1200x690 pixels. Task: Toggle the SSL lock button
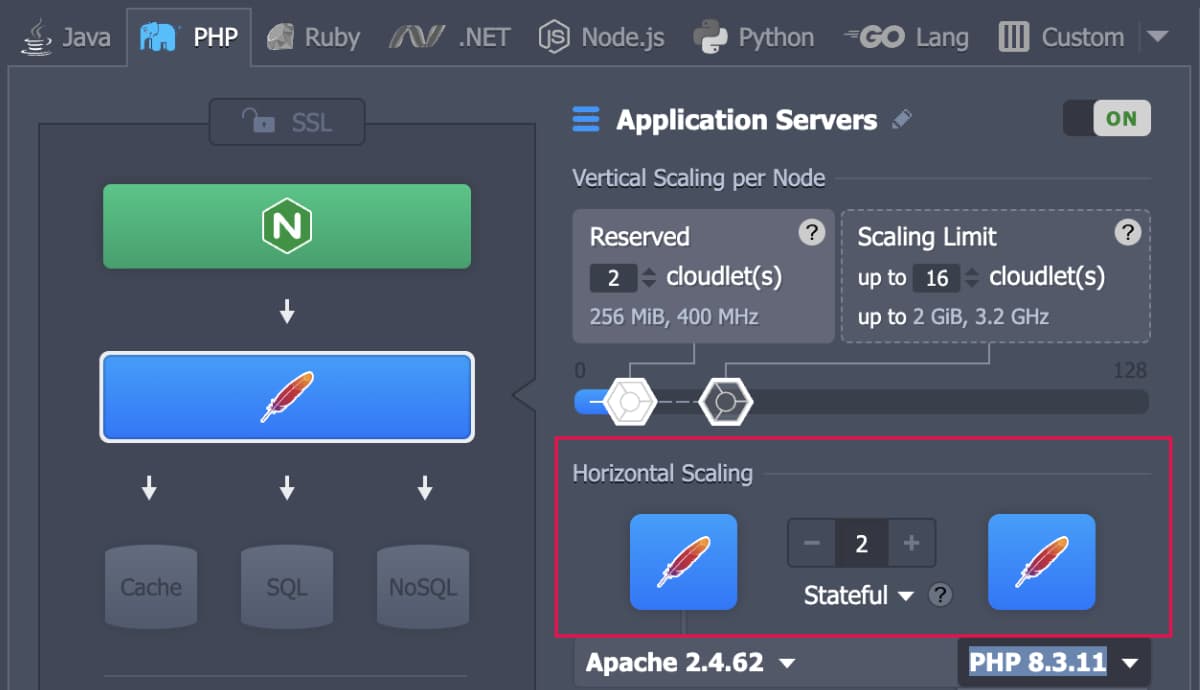pyautogui.click(x=286, y=123)
